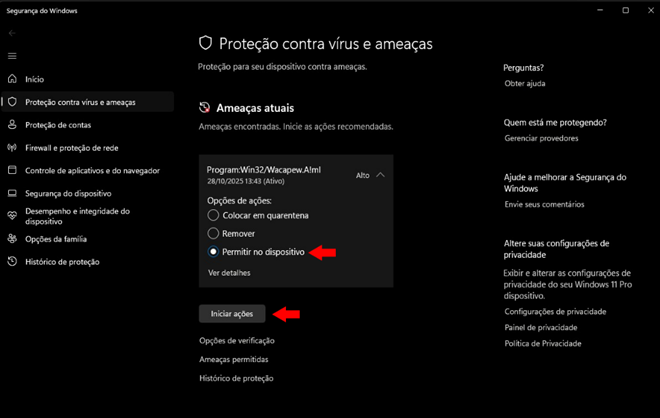Viewport: 660px width, 418px height.
Task: Select the Remover radio option
Action: pyautogui.click(x=213, y=234)
